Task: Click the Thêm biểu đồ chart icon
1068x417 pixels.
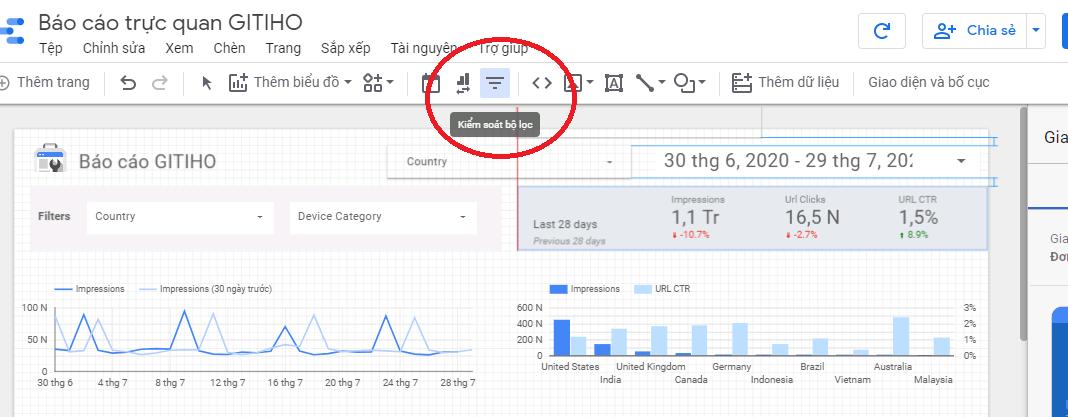Action: tap(238, 83)
